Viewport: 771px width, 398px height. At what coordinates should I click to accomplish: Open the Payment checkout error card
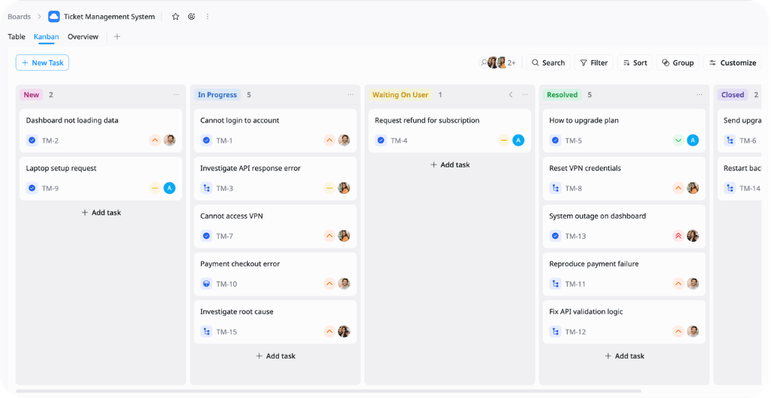pos(275,274)
